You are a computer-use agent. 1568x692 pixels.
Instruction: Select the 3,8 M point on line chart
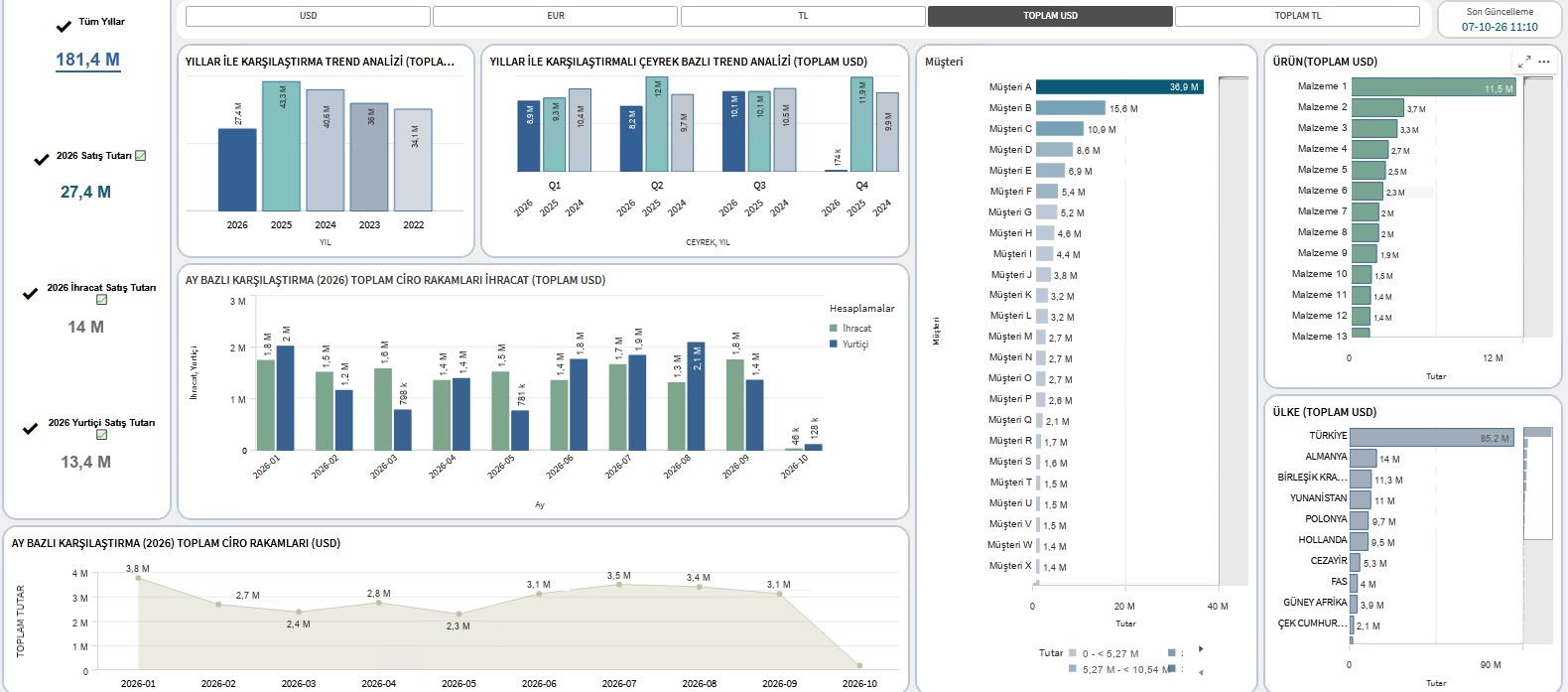click(x=138, y=578)
